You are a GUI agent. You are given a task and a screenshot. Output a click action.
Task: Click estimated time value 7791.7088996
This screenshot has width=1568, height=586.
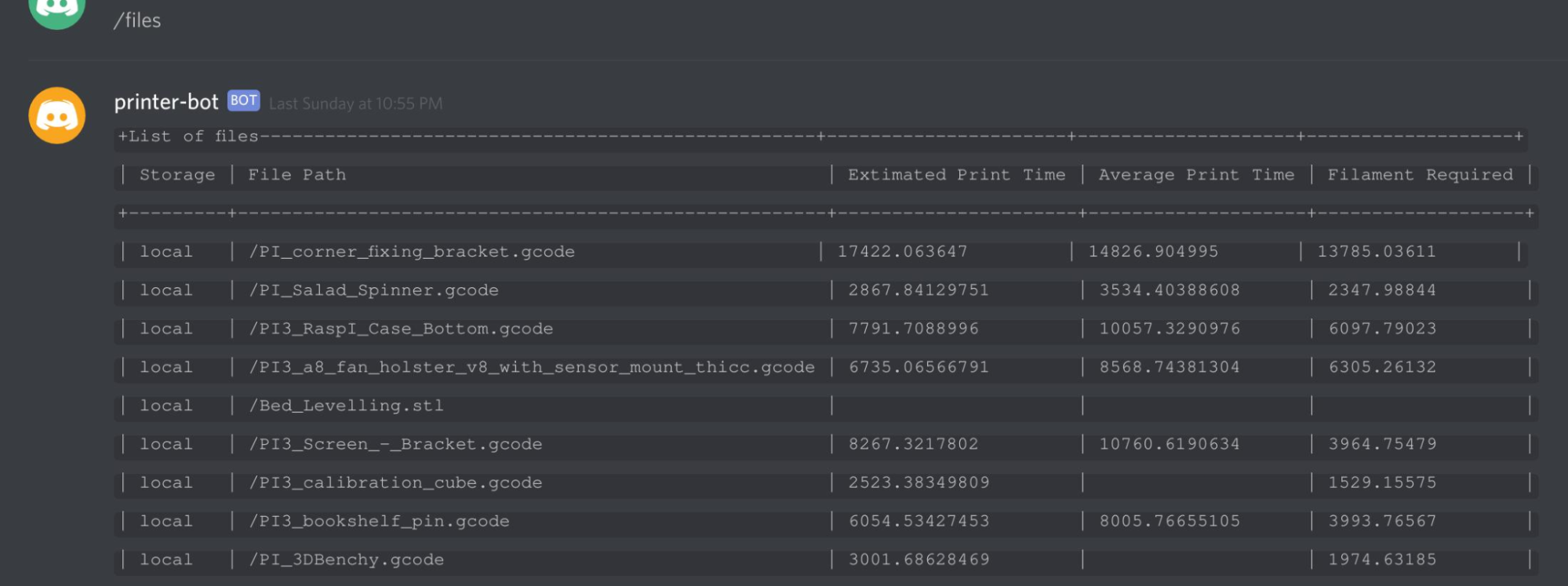tap(913, 329)
